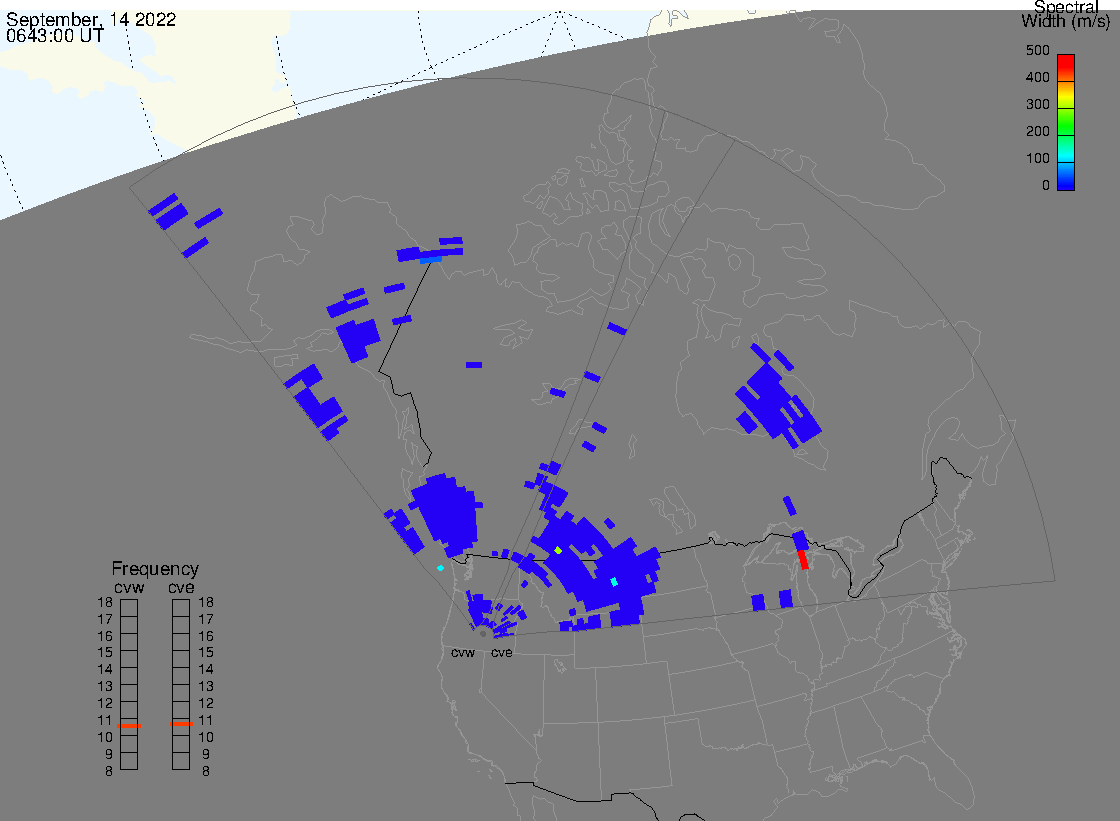This screenshot has width=1120, height=821.
Task: Click the spectral width color bar
Action: tap(1066, 122)
